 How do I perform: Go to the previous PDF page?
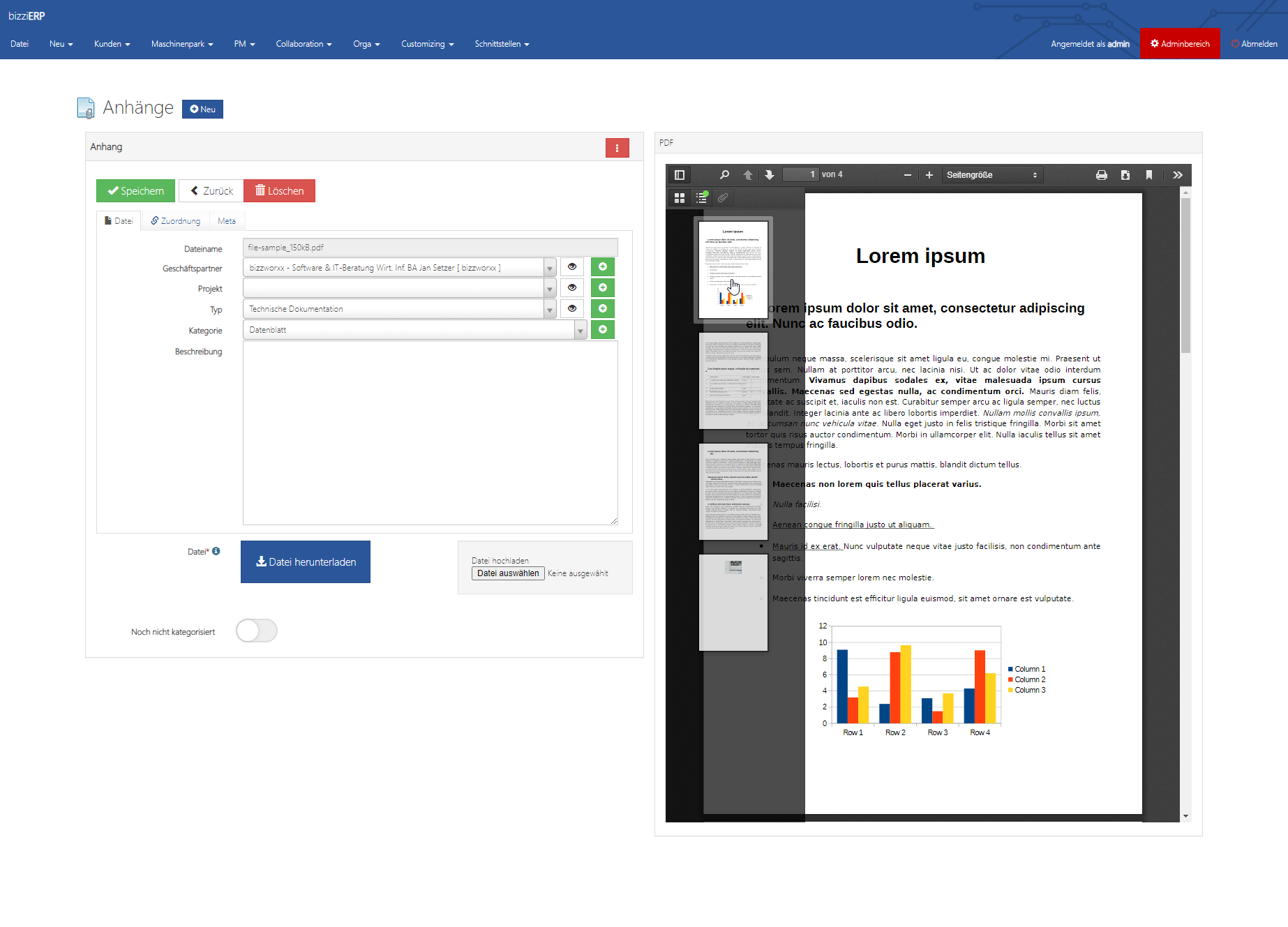pos(747,174)
